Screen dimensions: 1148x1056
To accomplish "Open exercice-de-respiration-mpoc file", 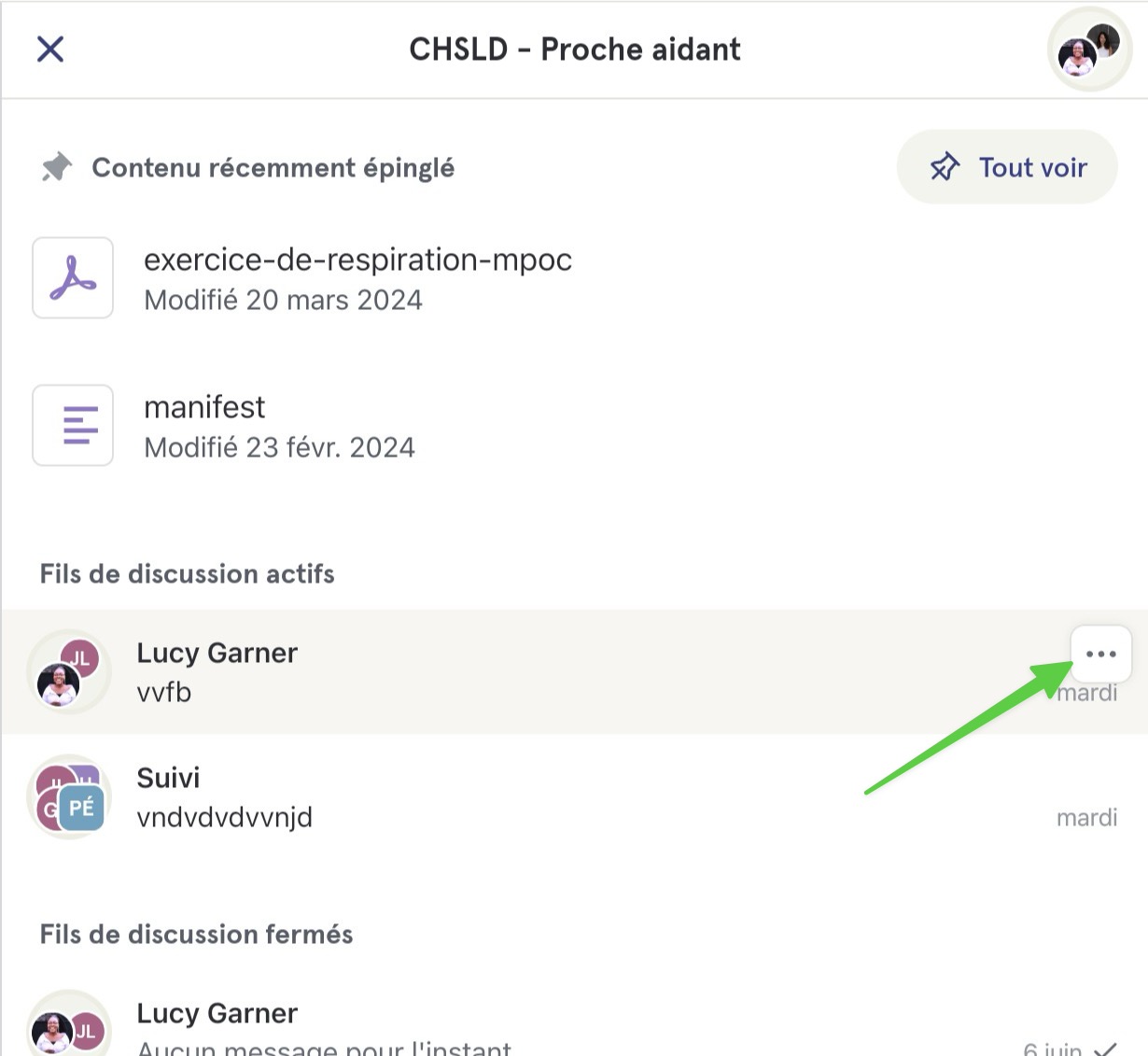I will click(x=574, y=278).
